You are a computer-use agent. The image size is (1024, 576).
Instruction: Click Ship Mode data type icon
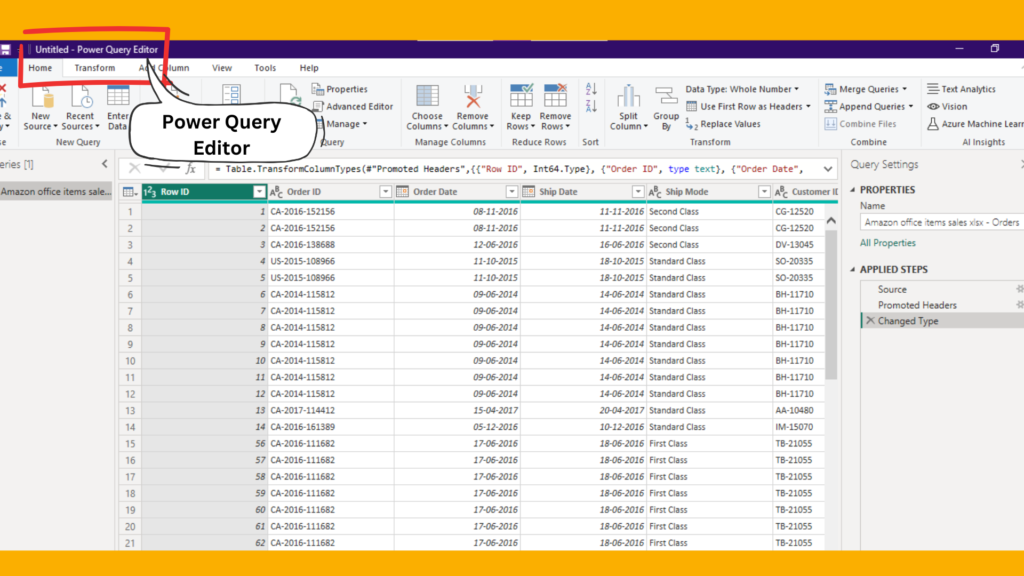point(654,192)
